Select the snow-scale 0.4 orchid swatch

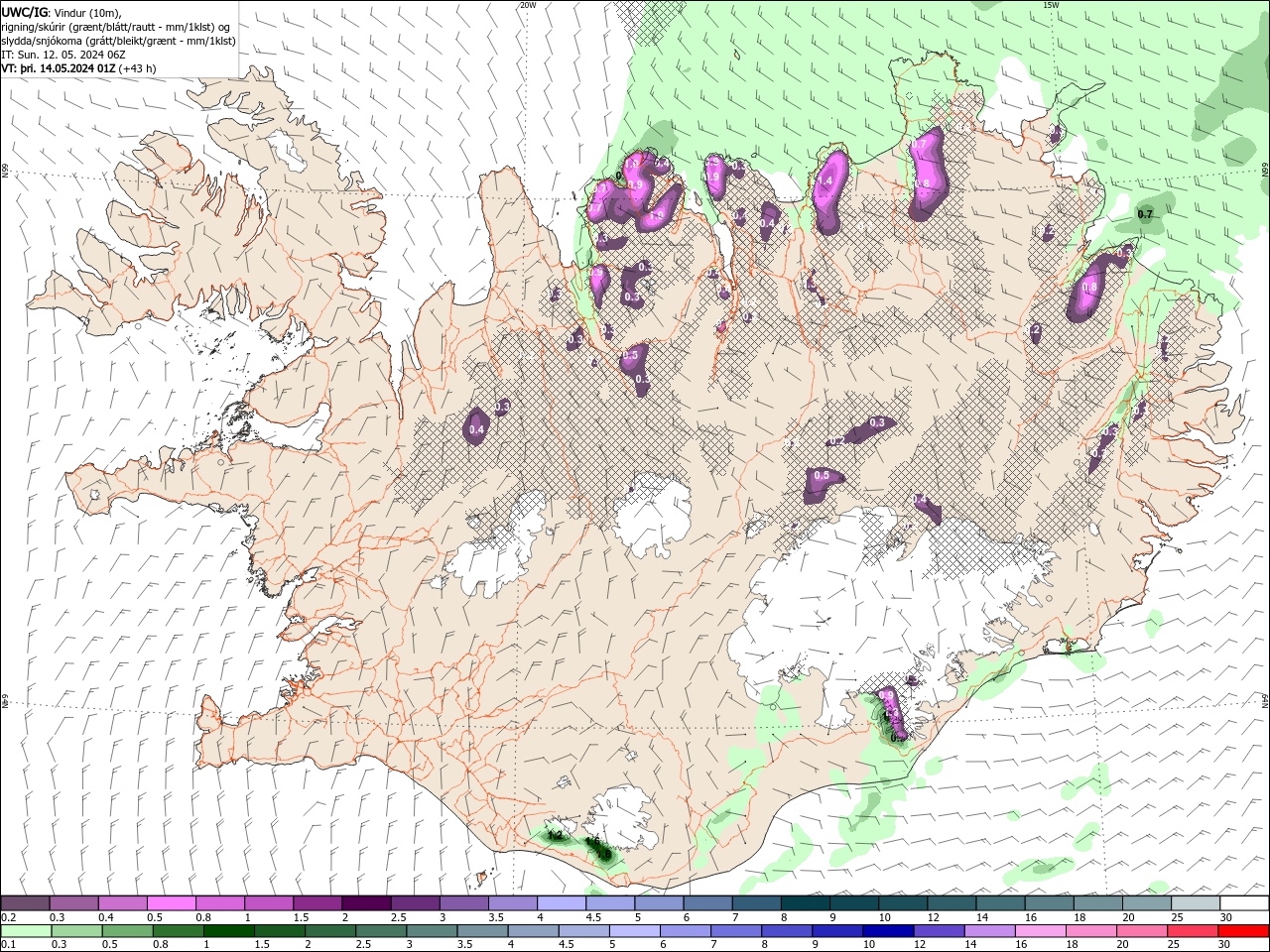click(x=121, y=903)
